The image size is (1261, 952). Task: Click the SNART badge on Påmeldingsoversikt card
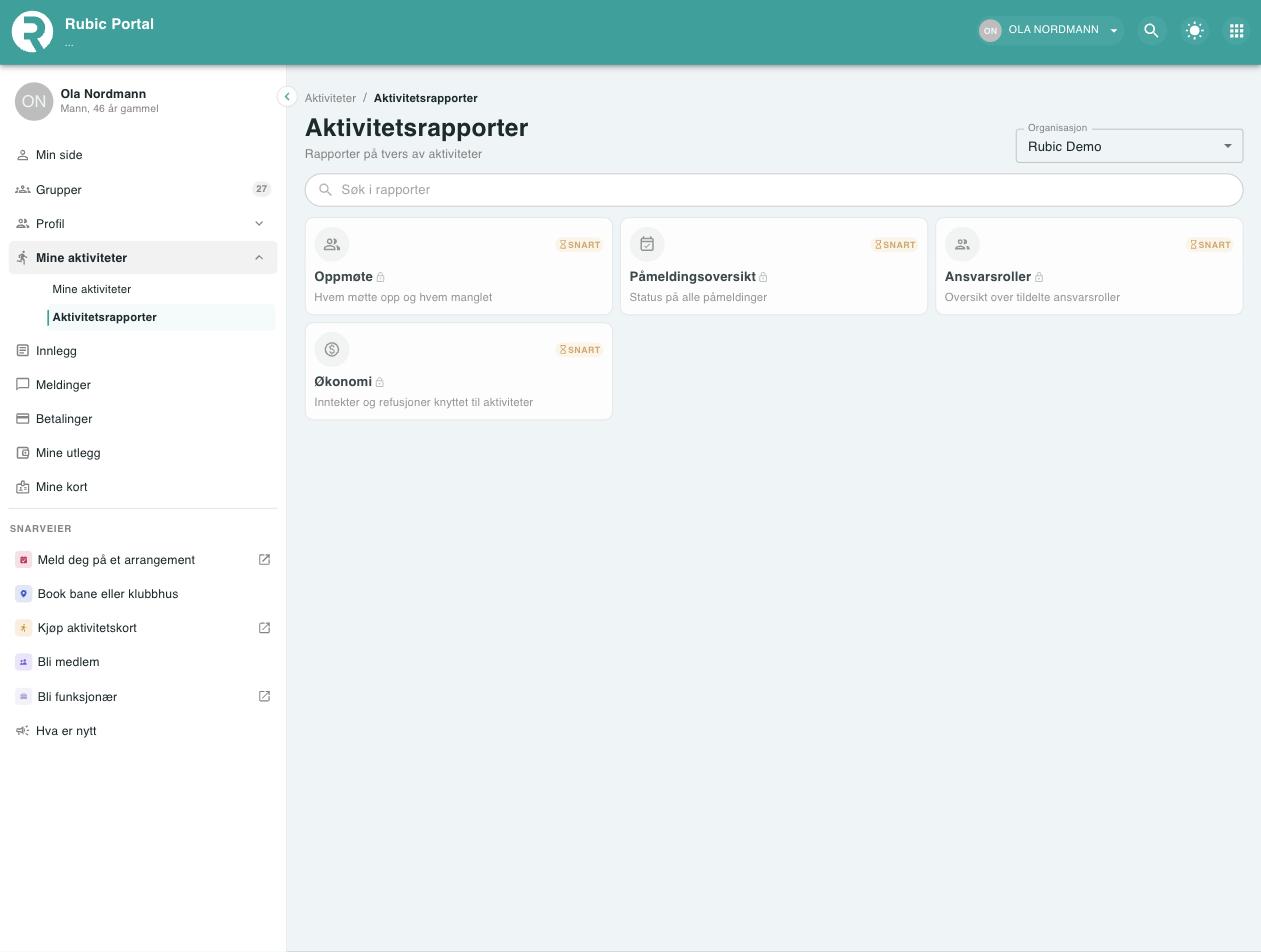(895, 244)
